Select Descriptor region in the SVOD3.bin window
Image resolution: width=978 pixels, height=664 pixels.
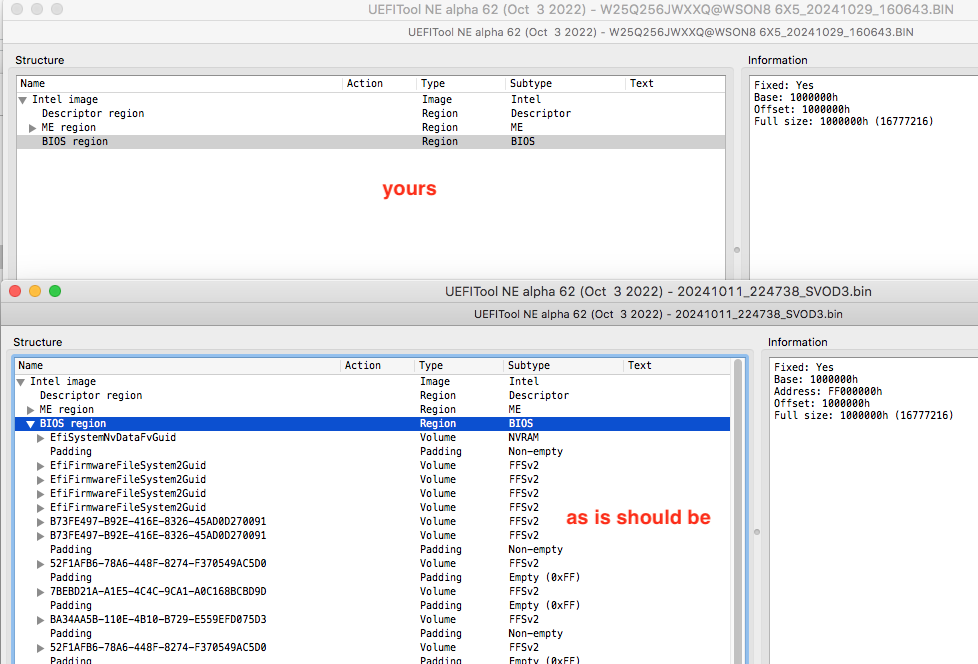[372, 395]
